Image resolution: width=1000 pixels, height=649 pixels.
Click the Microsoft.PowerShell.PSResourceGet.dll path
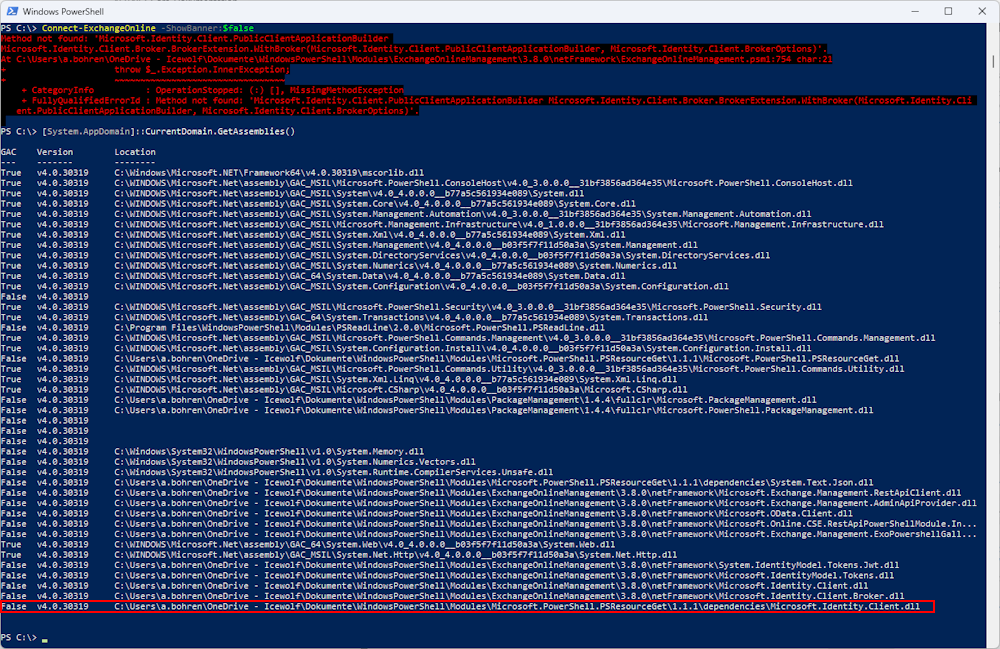(x=507, y=358)
